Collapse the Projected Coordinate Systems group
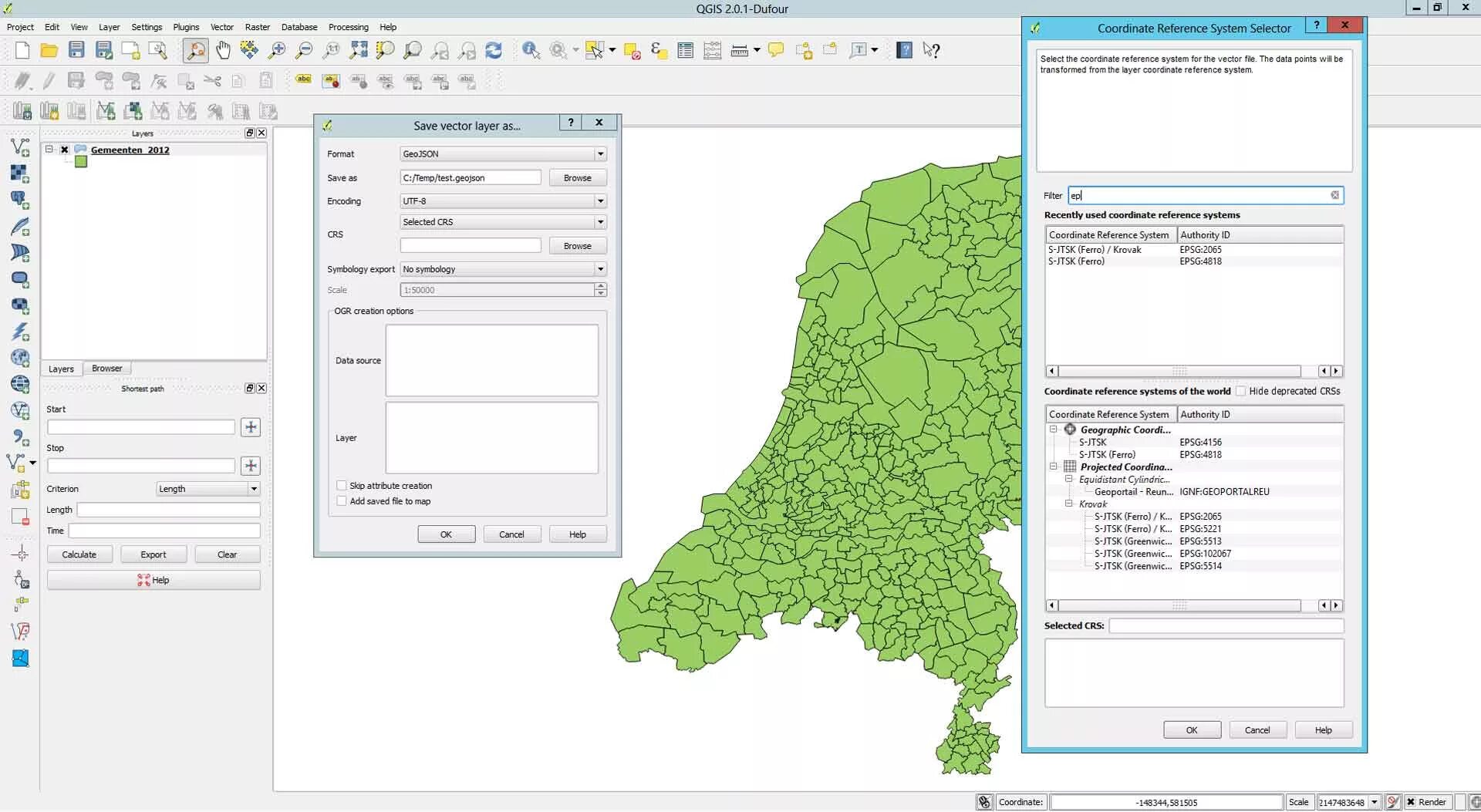Image resolution: width=1481 pixels, height=812 pixels. [1053, 467]
